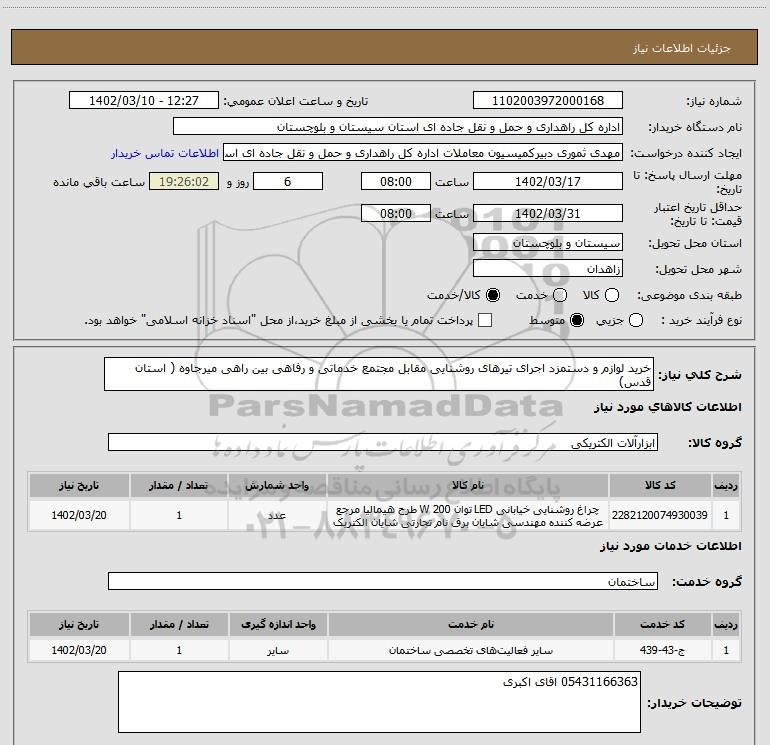Choose the متوسط purchase type radio

(x=577, y=320)
